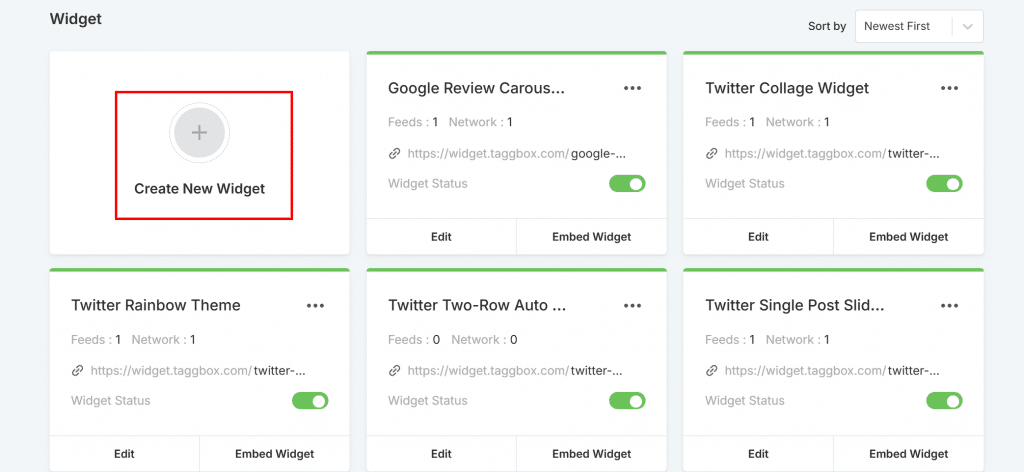The height and width of the screenshot is (472, 1024).
Task: Open three-dot menu for Twitter Collage Widget
Action: click(949, 88)
